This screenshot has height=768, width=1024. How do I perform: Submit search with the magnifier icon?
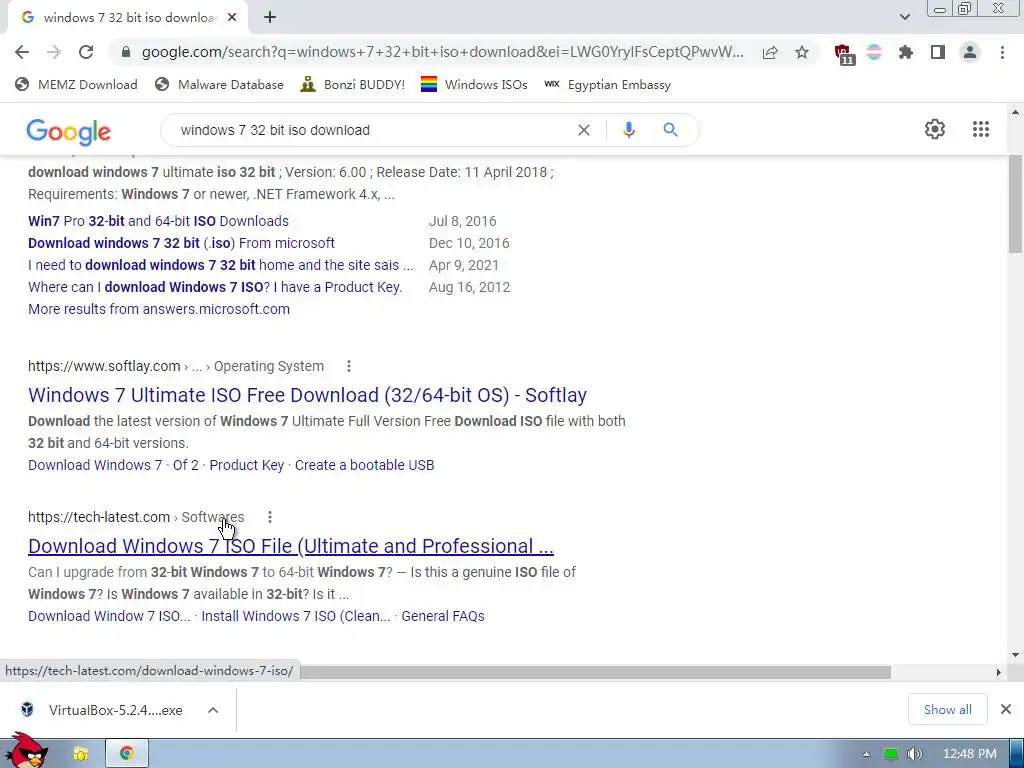670,130
